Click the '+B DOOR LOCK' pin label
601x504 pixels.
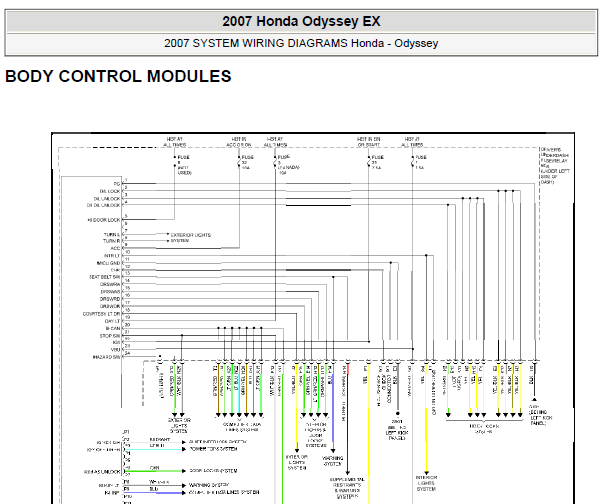tap(104, 220)
